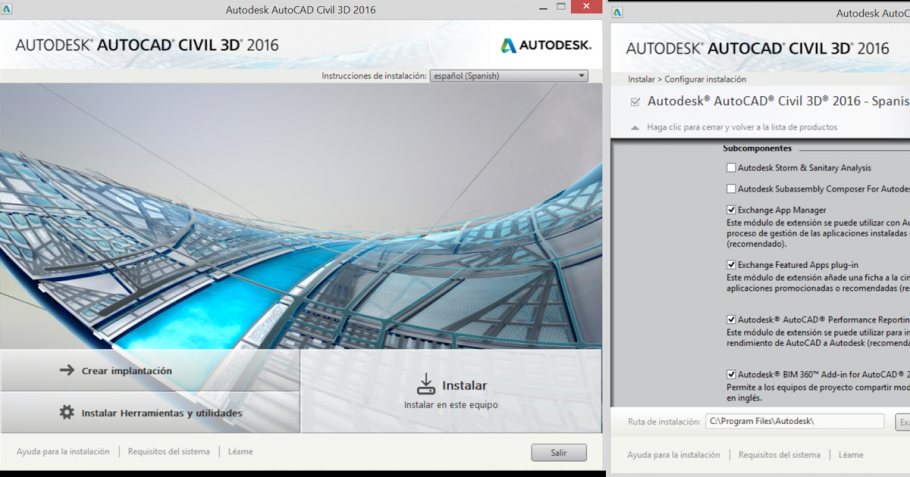Uncheck Exchange App Manager
The width and height of the screenshot is (910, 477).
(731, 210)
